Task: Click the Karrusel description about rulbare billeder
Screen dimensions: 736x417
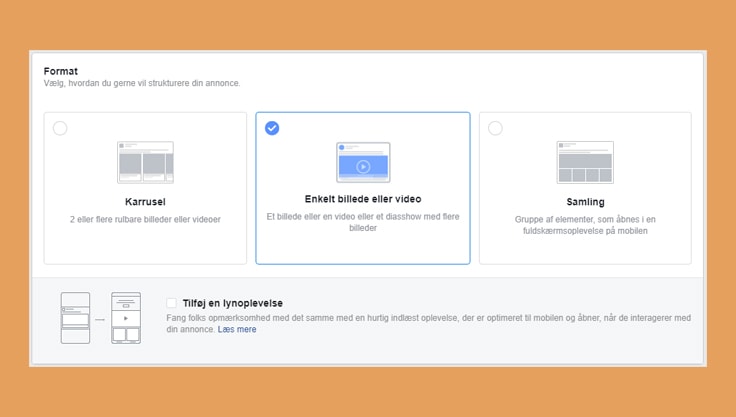Action: pos(145,219)
